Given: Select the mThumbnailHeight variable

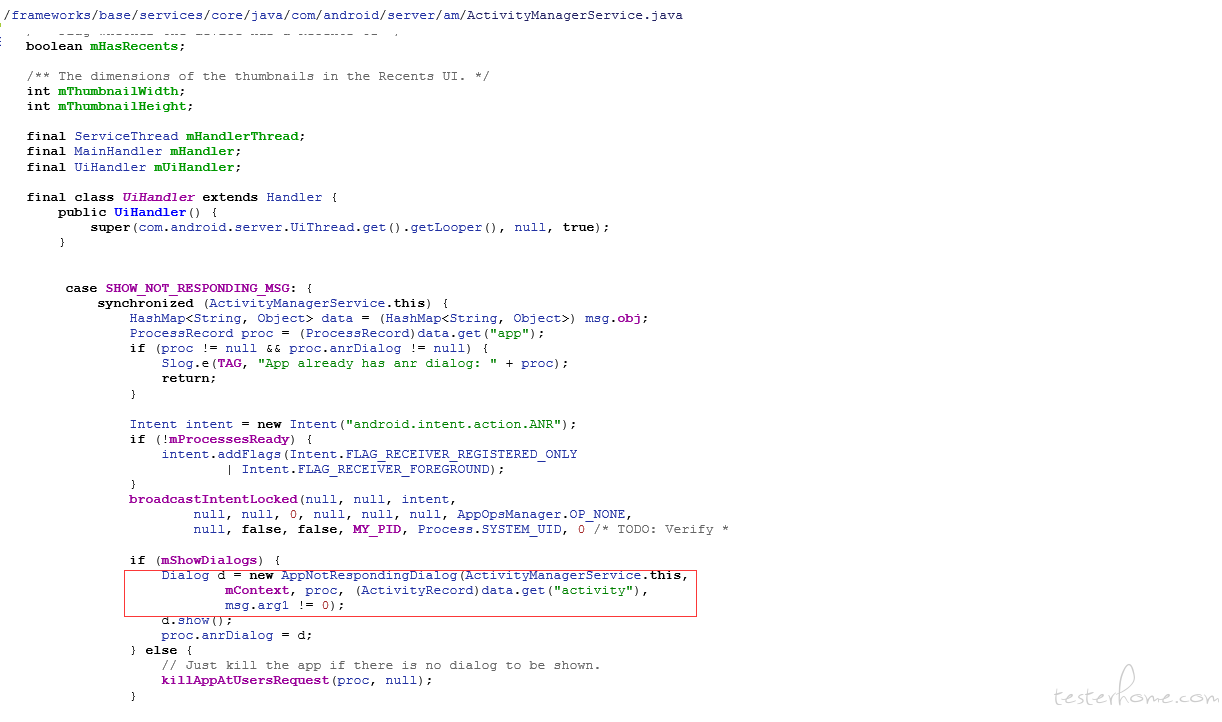Looking at the screenshot, I should [122, 106].
